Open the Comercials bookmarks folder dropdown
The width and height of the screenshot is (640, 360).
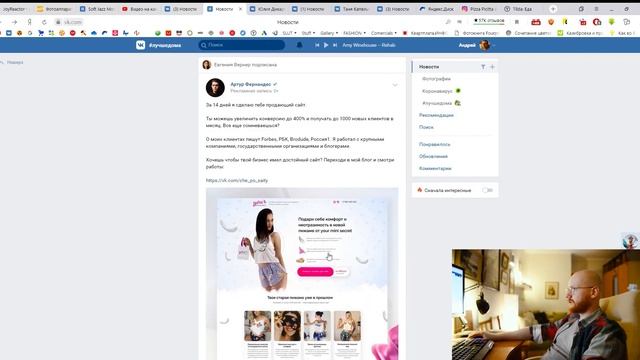[x=384, y=33]
